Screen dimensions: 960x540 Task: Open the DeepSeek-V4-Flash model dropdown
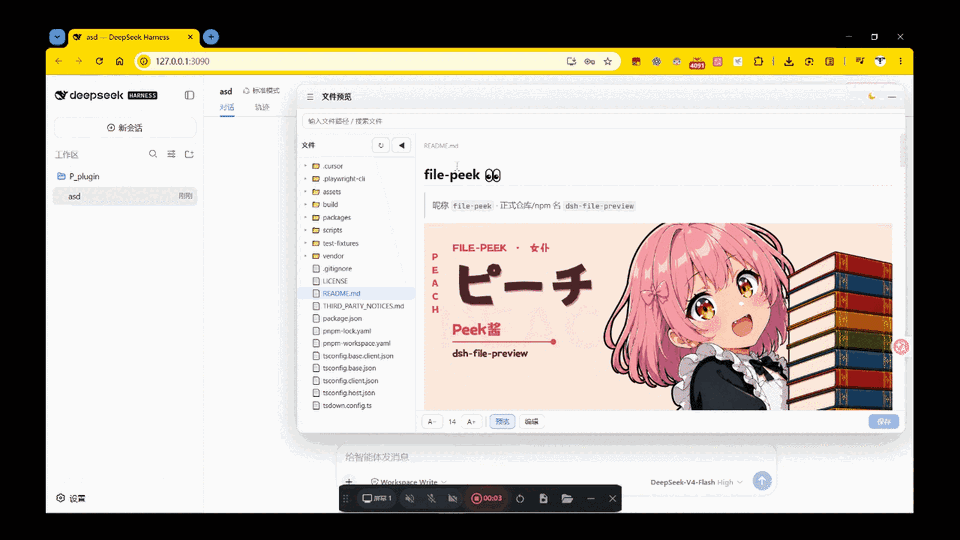click(x=697, y=482)
